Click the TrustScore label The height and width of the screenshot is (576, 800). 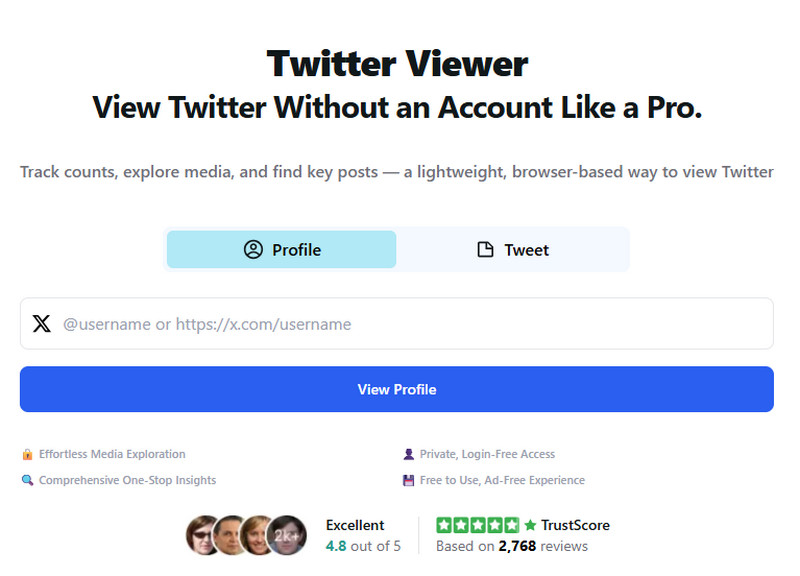pos(575,525)
